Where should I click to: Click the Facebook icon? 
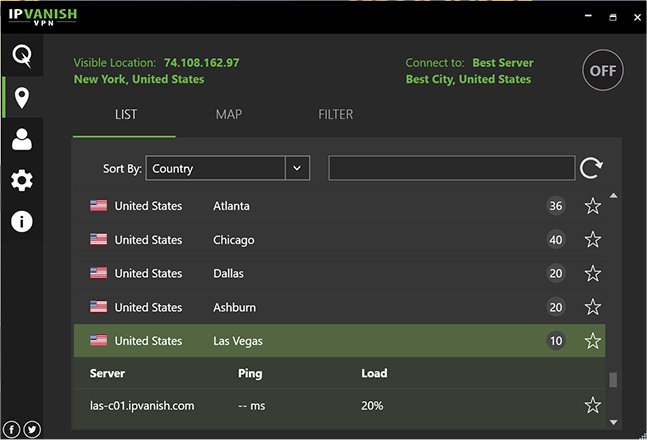[x=13, y=429]
